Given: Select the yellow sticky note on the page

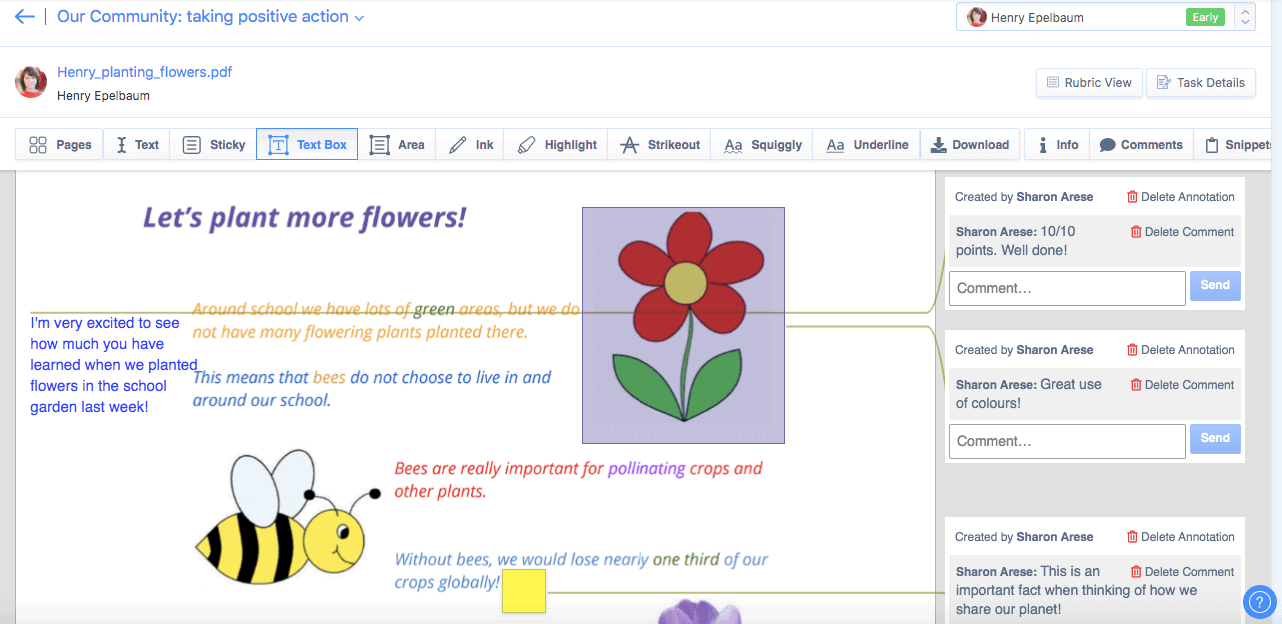Looking at the screenshot, I should click(524, 591).
